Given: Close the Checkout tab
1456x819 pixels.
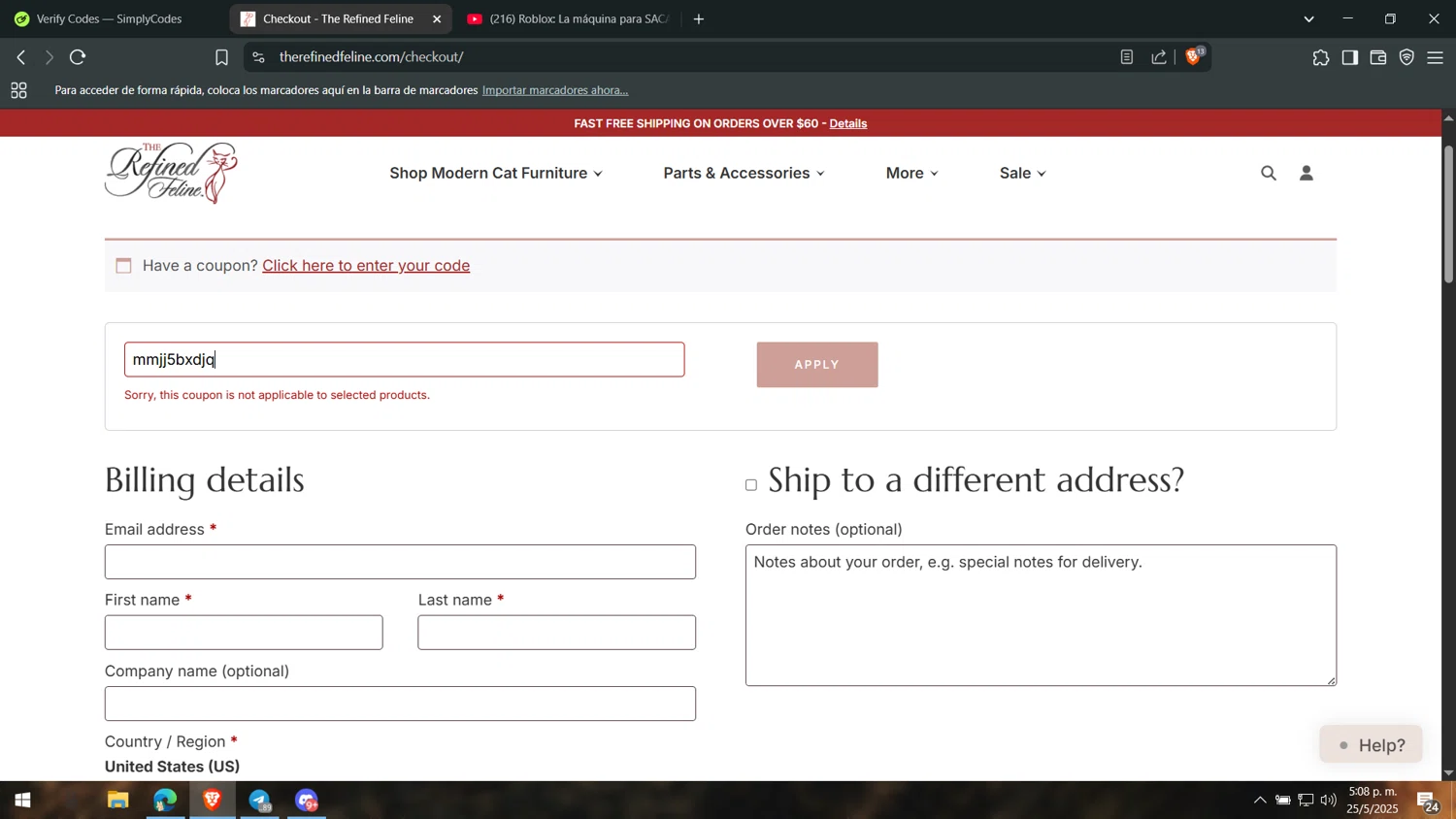Looking at the screenshot, I should [x=437, y=18].
